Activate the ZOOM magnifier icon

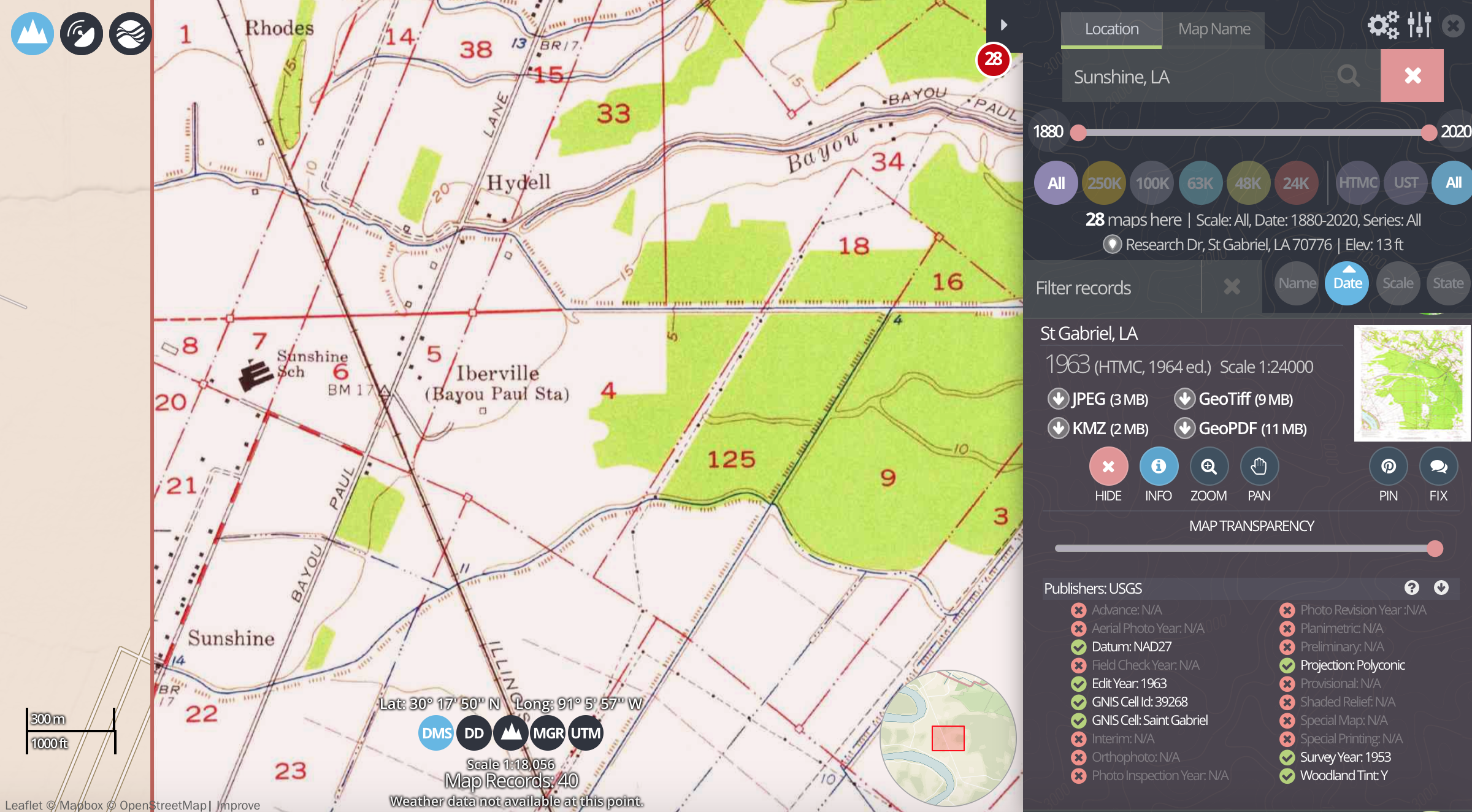tap(1208, 467)
